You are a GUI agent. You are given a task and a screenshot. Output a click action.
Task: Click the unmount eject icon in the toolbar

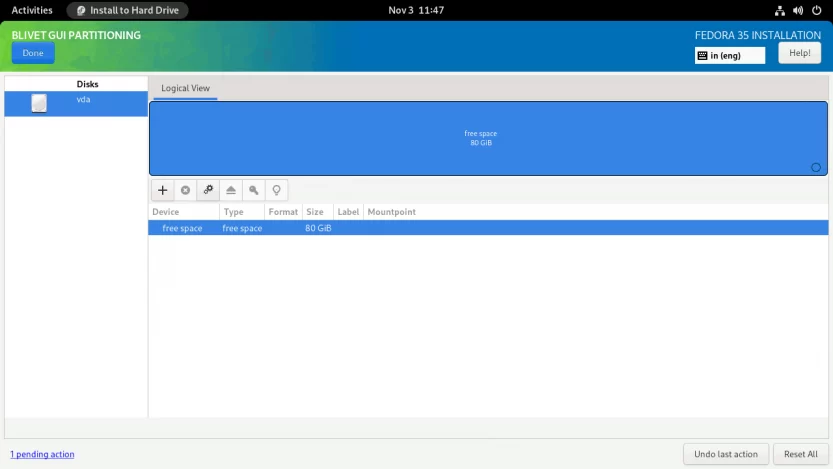coord(231,190)
